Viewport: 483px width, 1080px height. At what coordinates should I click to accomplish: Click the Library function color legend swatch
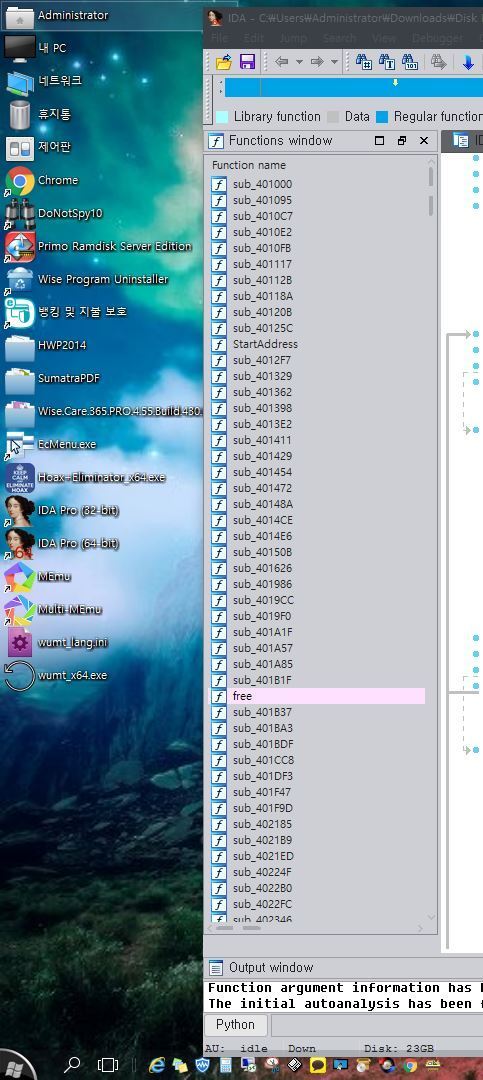point(222,116)
